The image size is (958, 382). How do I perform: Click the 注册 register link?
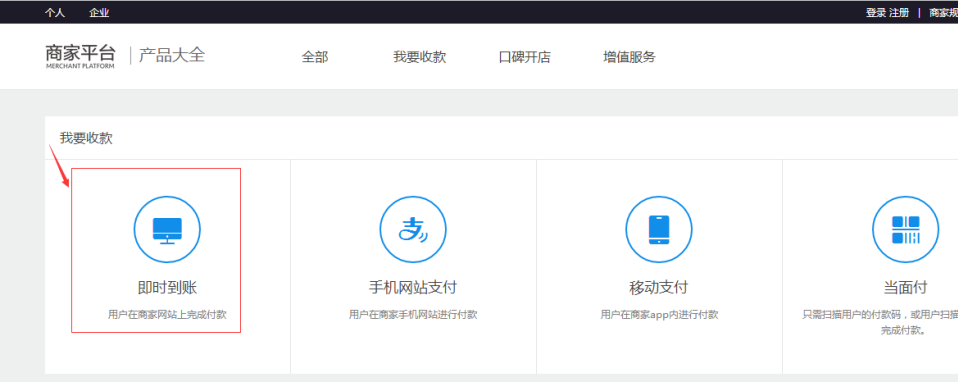click(899, 12)
